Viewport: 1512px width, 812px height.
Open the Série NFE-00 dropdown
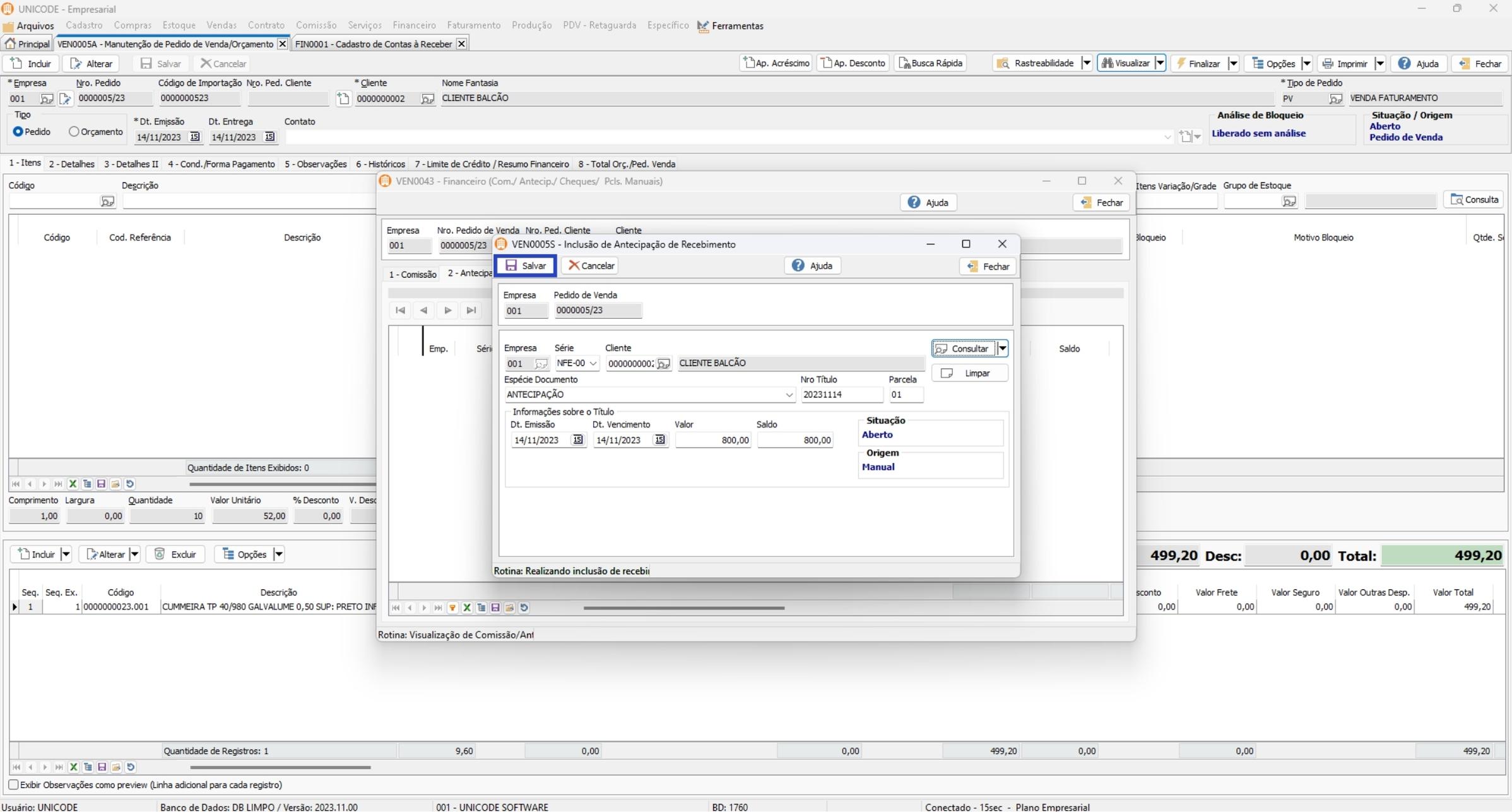click(593, 364)
